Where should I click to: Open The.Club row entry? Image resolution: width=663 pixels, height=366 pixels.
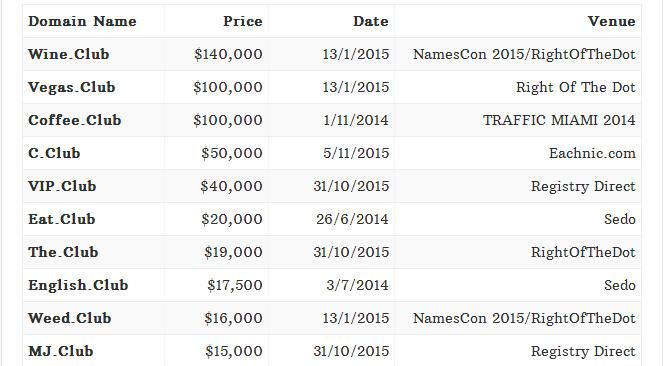63,252
